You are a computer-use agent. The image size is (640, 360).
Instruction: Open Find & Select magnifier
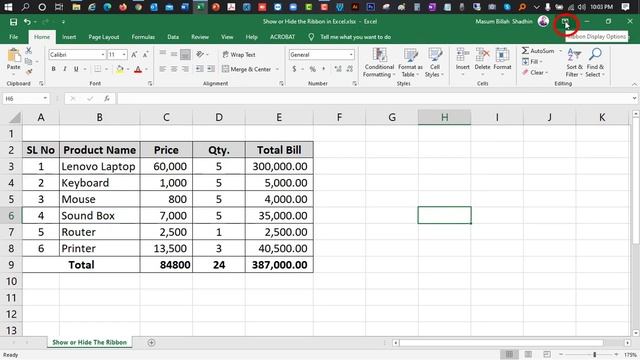point(595,62)
